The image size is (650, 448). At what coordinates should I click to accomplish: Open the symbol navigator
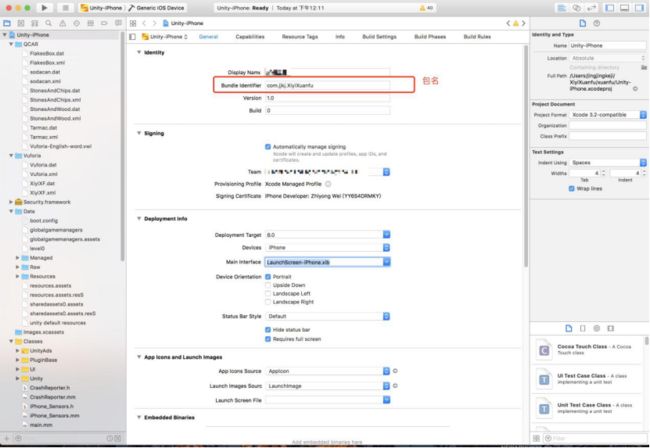(x=35, y=23)
